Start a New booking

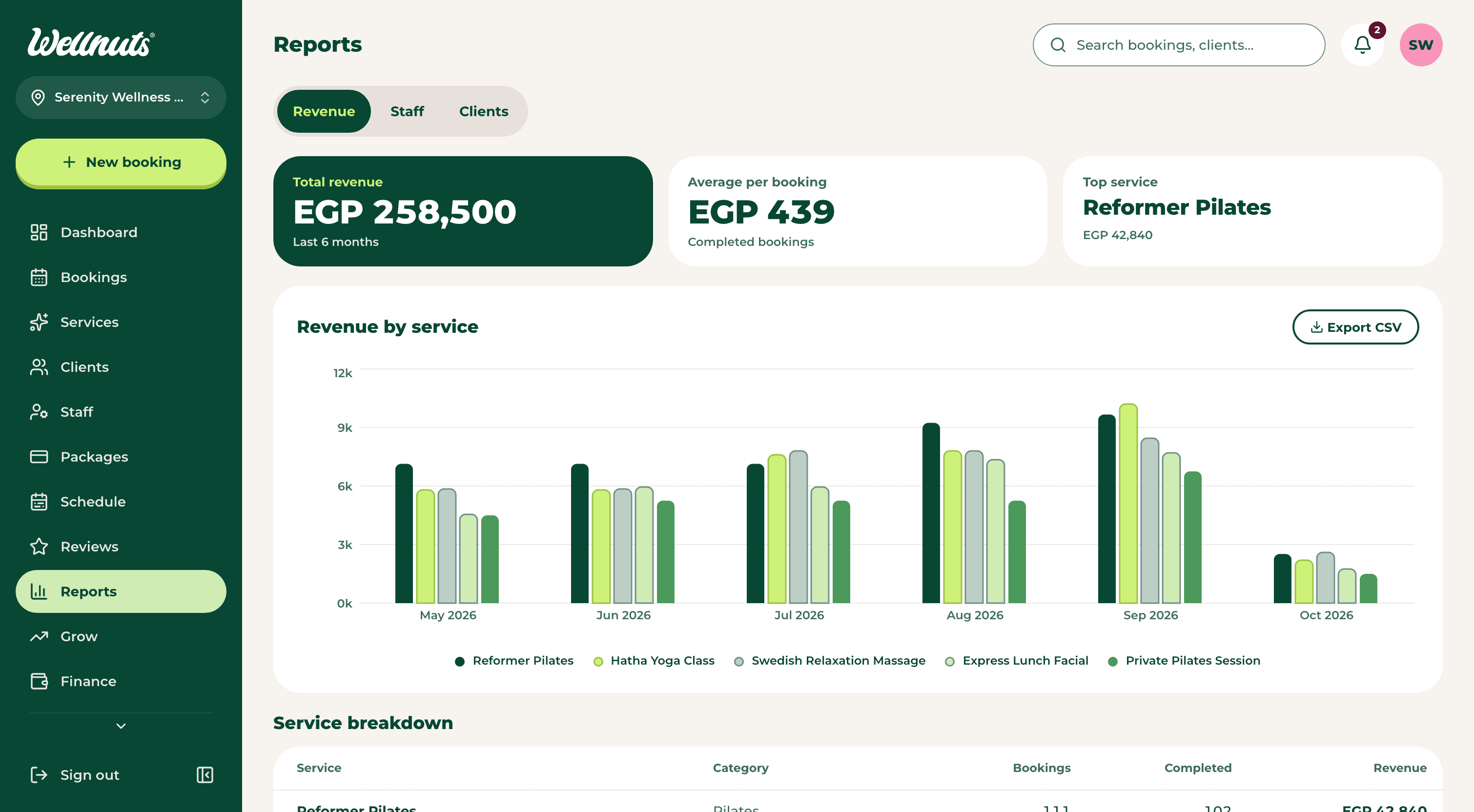[121, 162]
